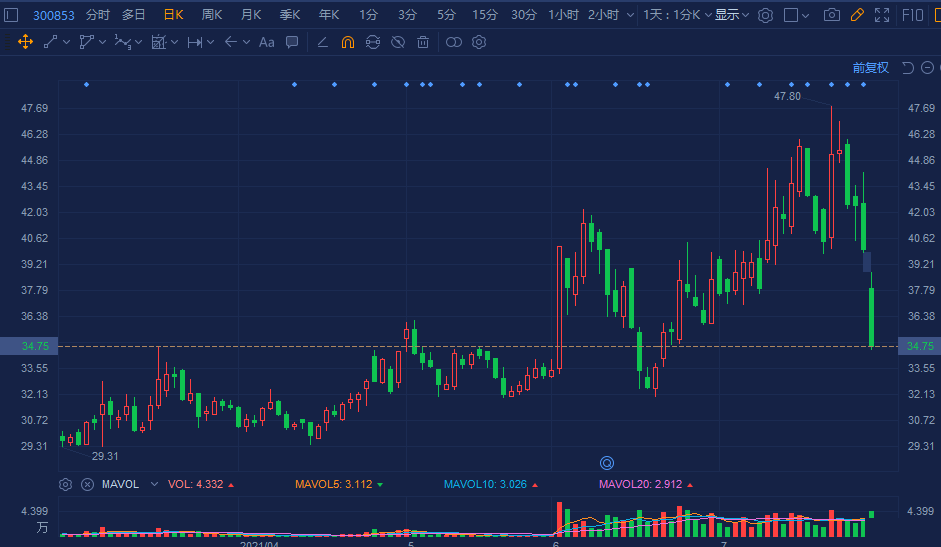
Task: Click the 47.80 high price label
Action: click(x=787, y=96)
